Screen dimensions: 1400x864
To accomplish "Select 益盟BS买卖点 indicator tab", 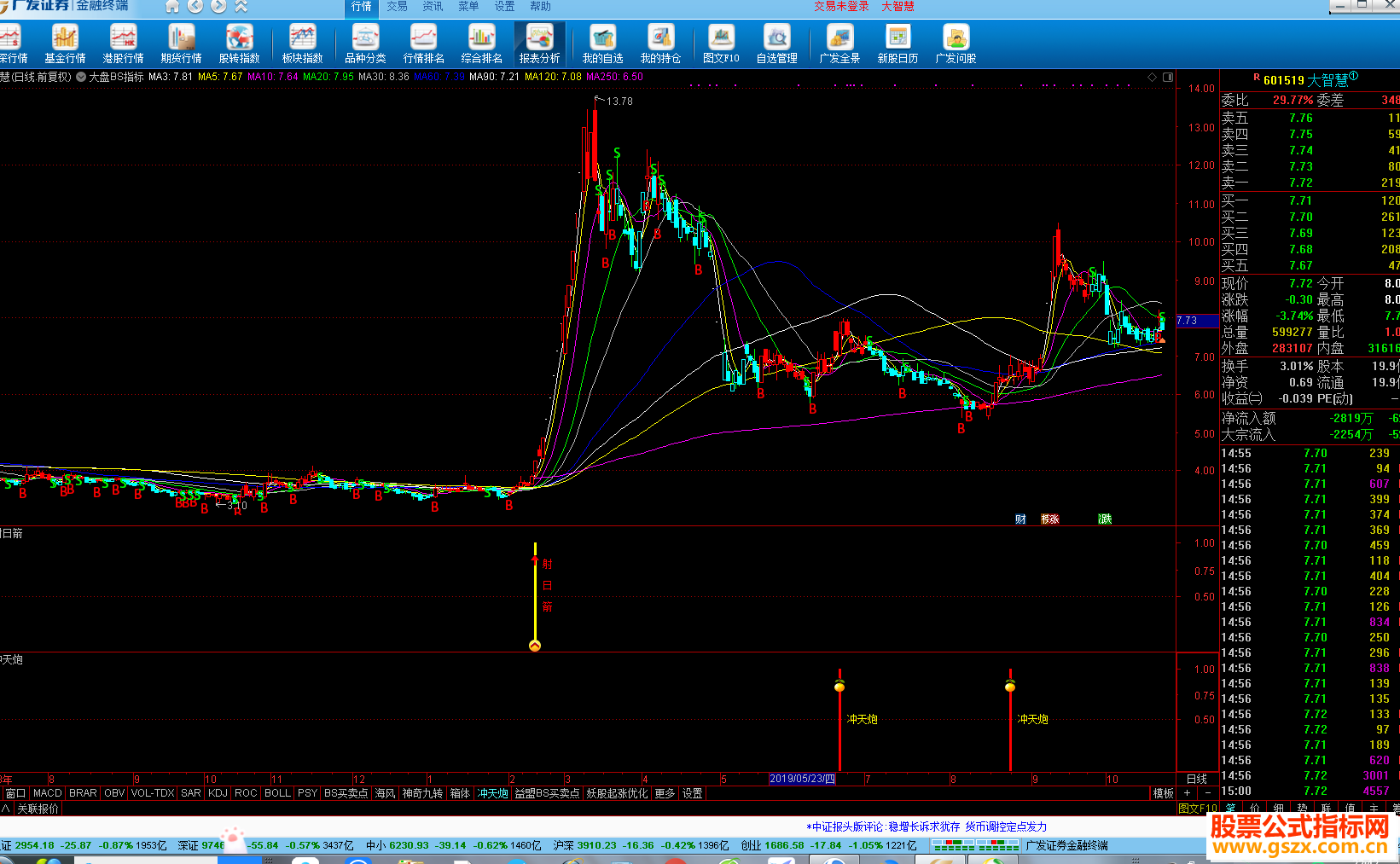I will click(547, 793).
